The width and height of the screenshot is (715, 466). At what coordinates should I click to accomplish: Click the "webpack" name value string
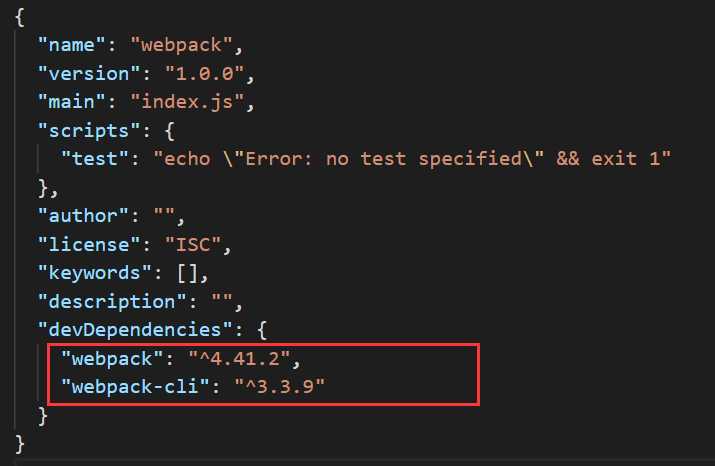pos(181,45)
